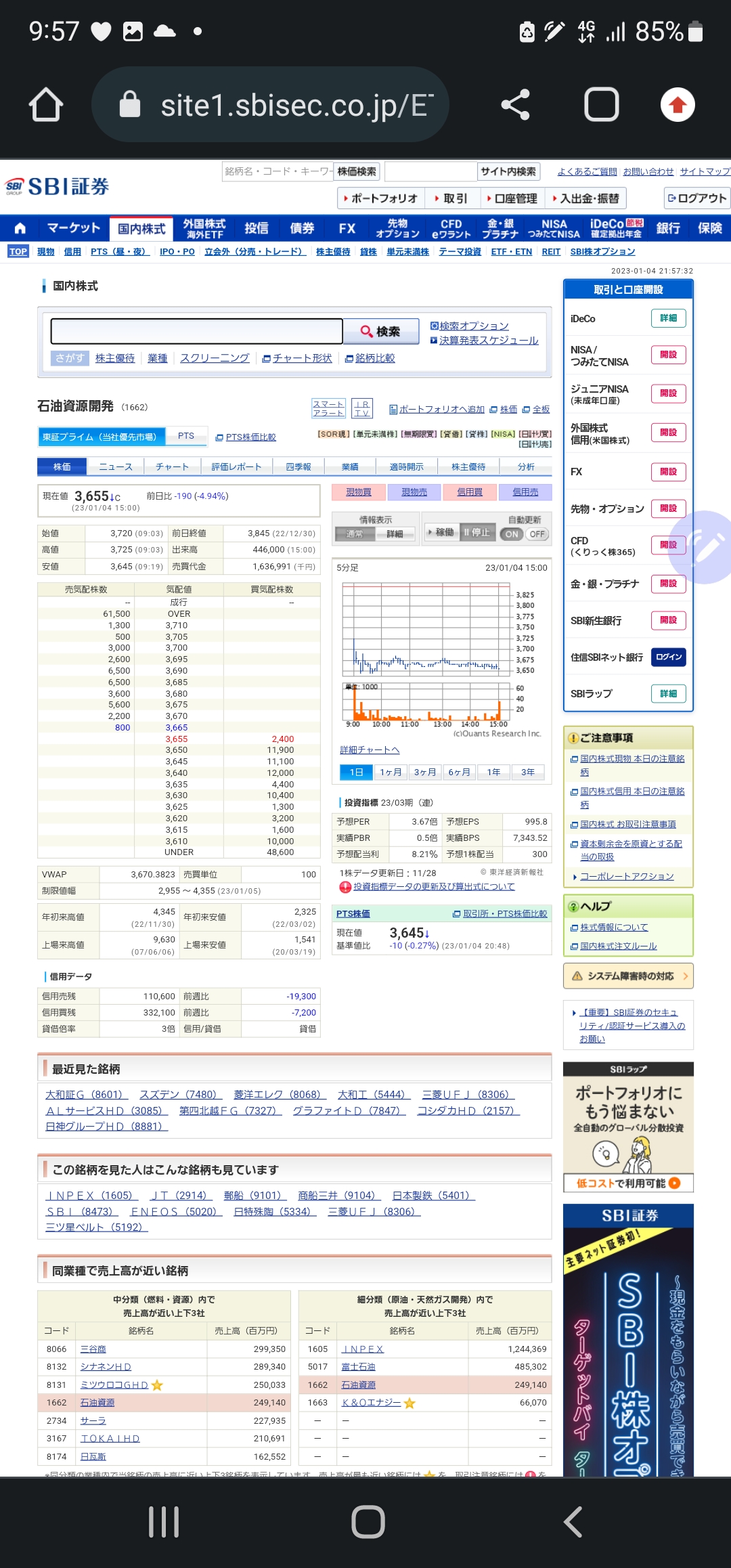This screenshot has width=731, height=1568.
Task: Click the 現物買 button
Action: pos(359,492)
